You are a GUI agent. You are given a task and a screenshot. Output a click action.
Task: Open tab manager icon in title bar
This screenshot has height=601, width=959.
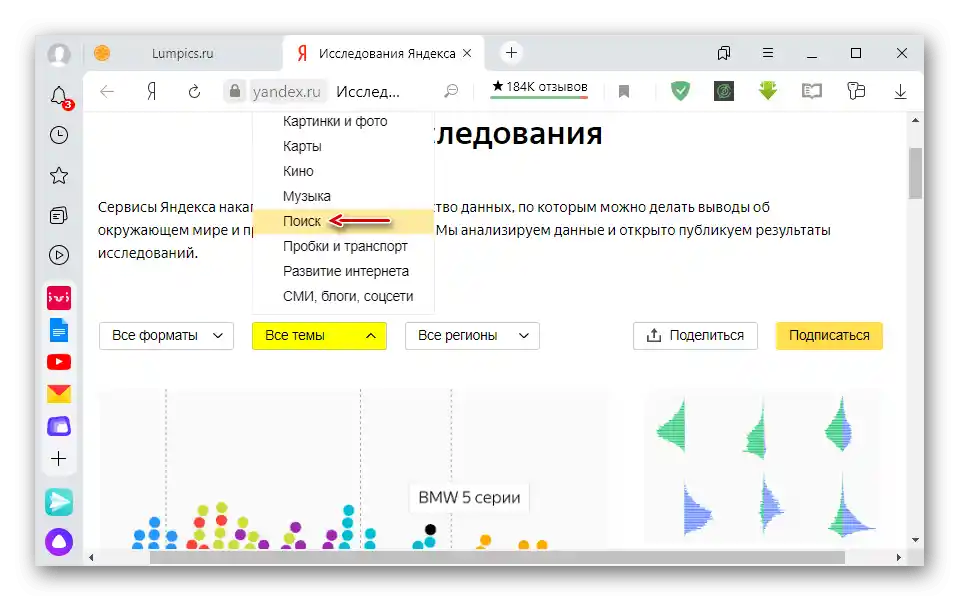pyautogui.click(x=724, y=53)
